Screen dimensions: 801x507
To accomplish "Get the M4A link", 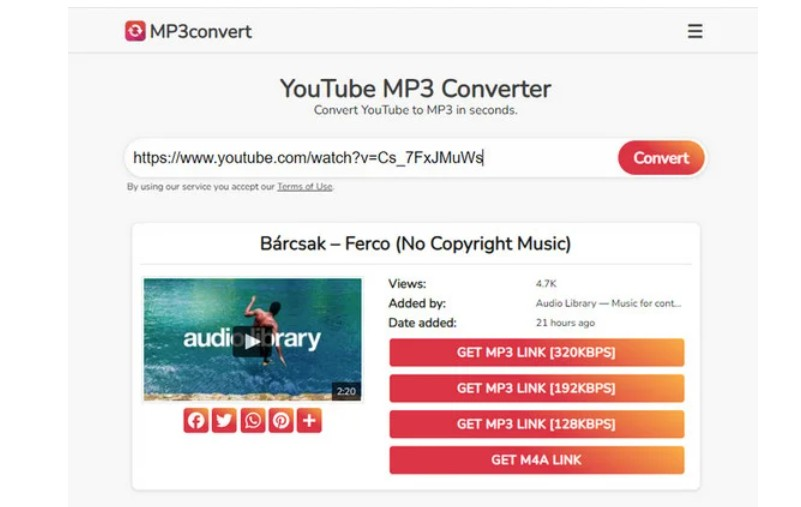I will coord(536,459).
